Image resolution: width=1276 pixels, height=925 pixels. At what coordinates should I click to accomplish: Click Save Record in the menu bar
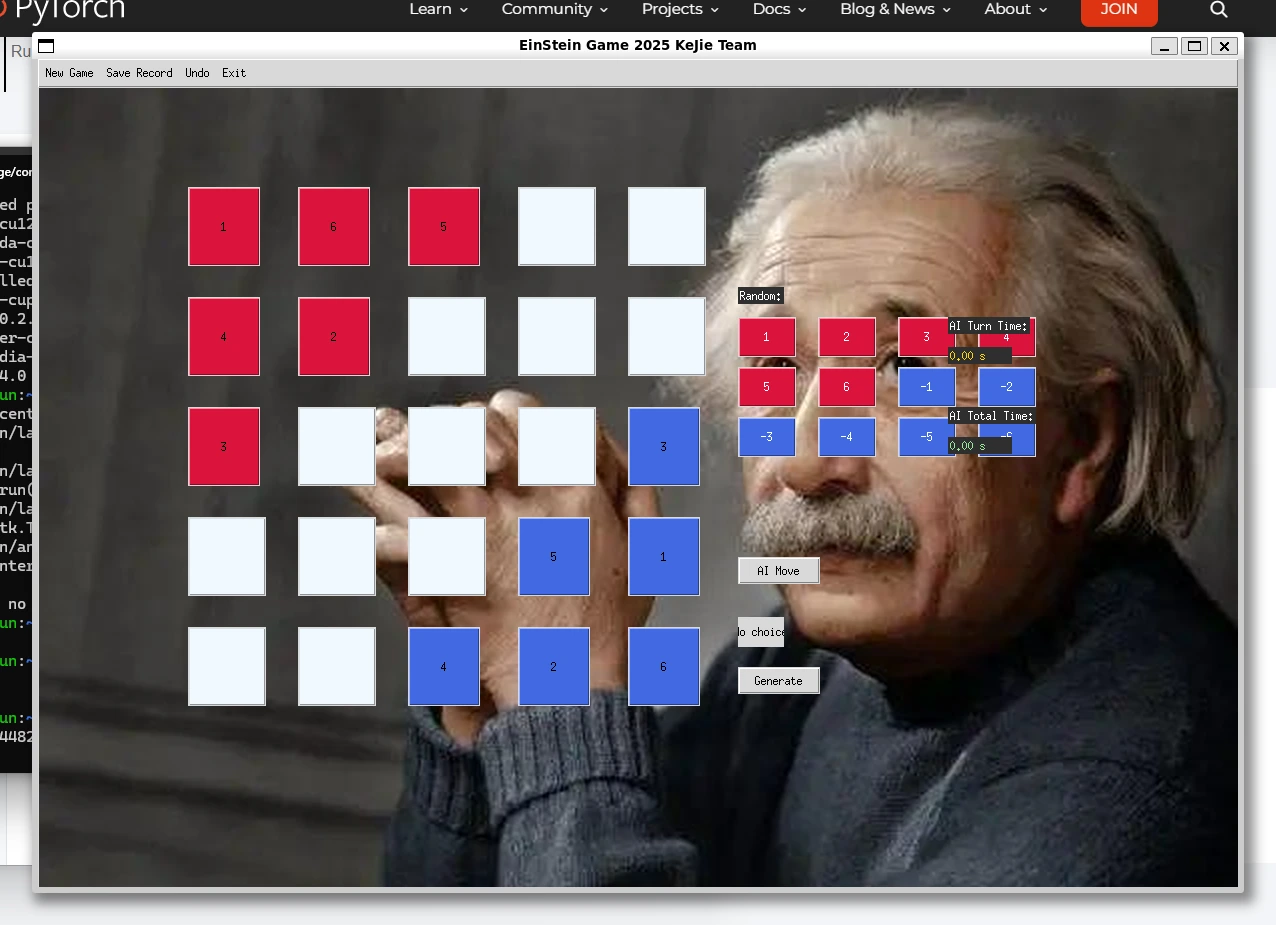(x=139, y=73)
